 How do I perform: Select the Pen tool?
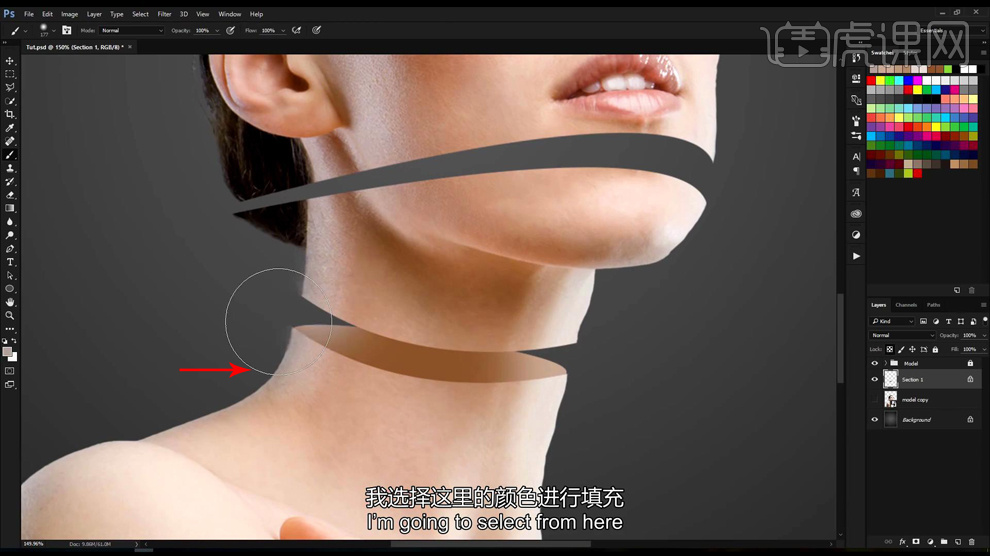point(9,249)
